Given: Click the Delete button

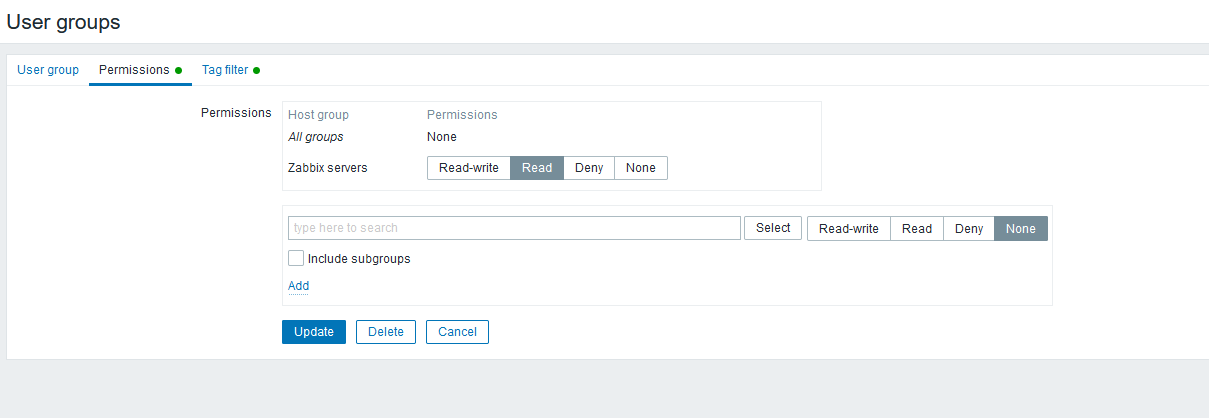Looking at the screenshot, I should click(385, 332).
